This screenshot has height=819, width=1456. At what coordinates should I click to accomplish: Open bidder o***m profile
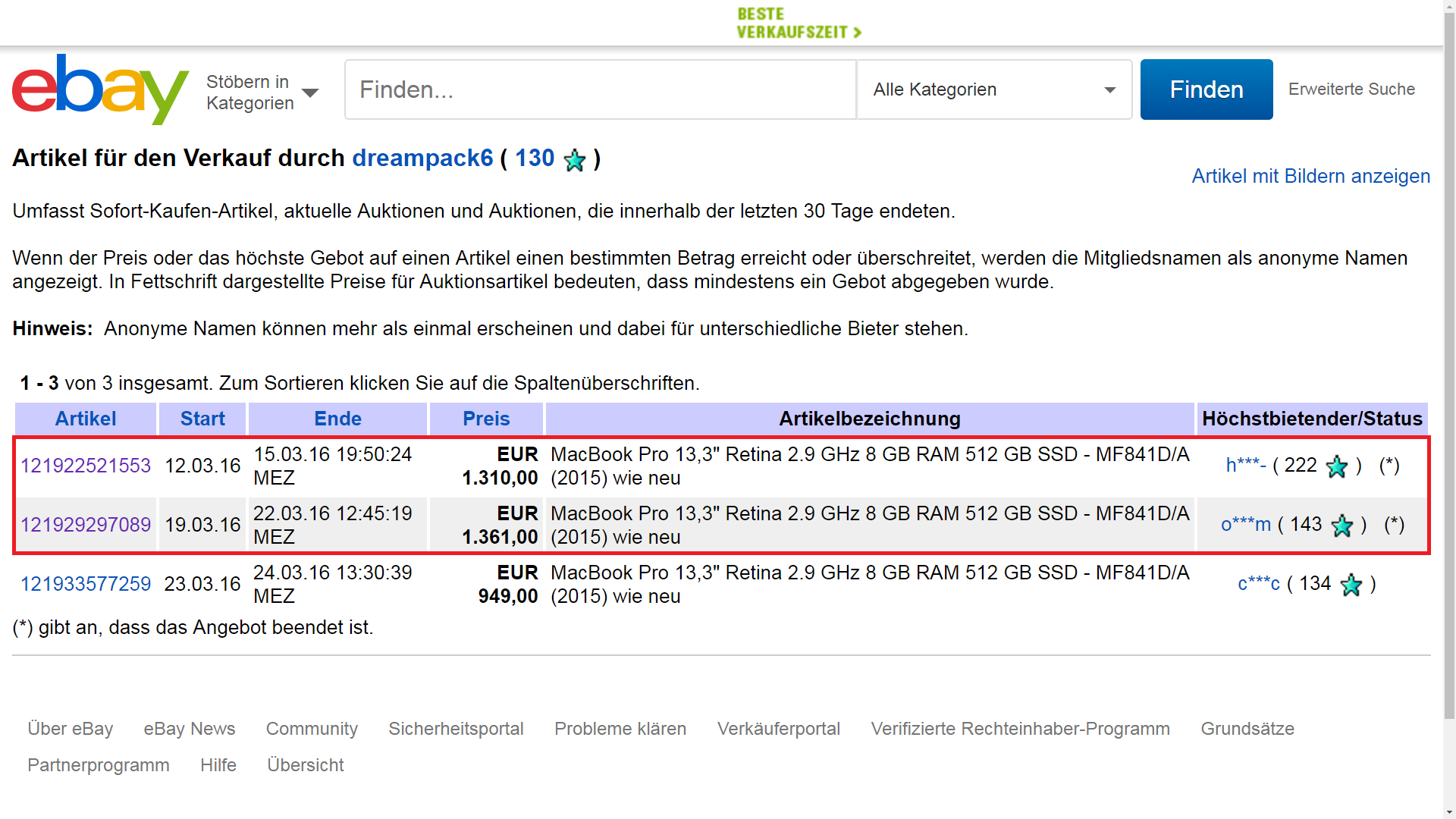pyautogui.click(x=1246, y=524)
